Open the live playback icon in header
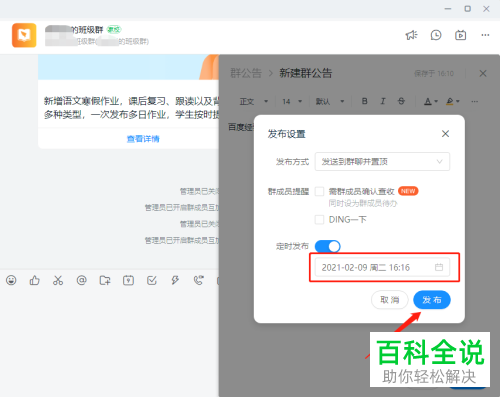The width and height of the screenshot is (500, 397). pos(461,35)
